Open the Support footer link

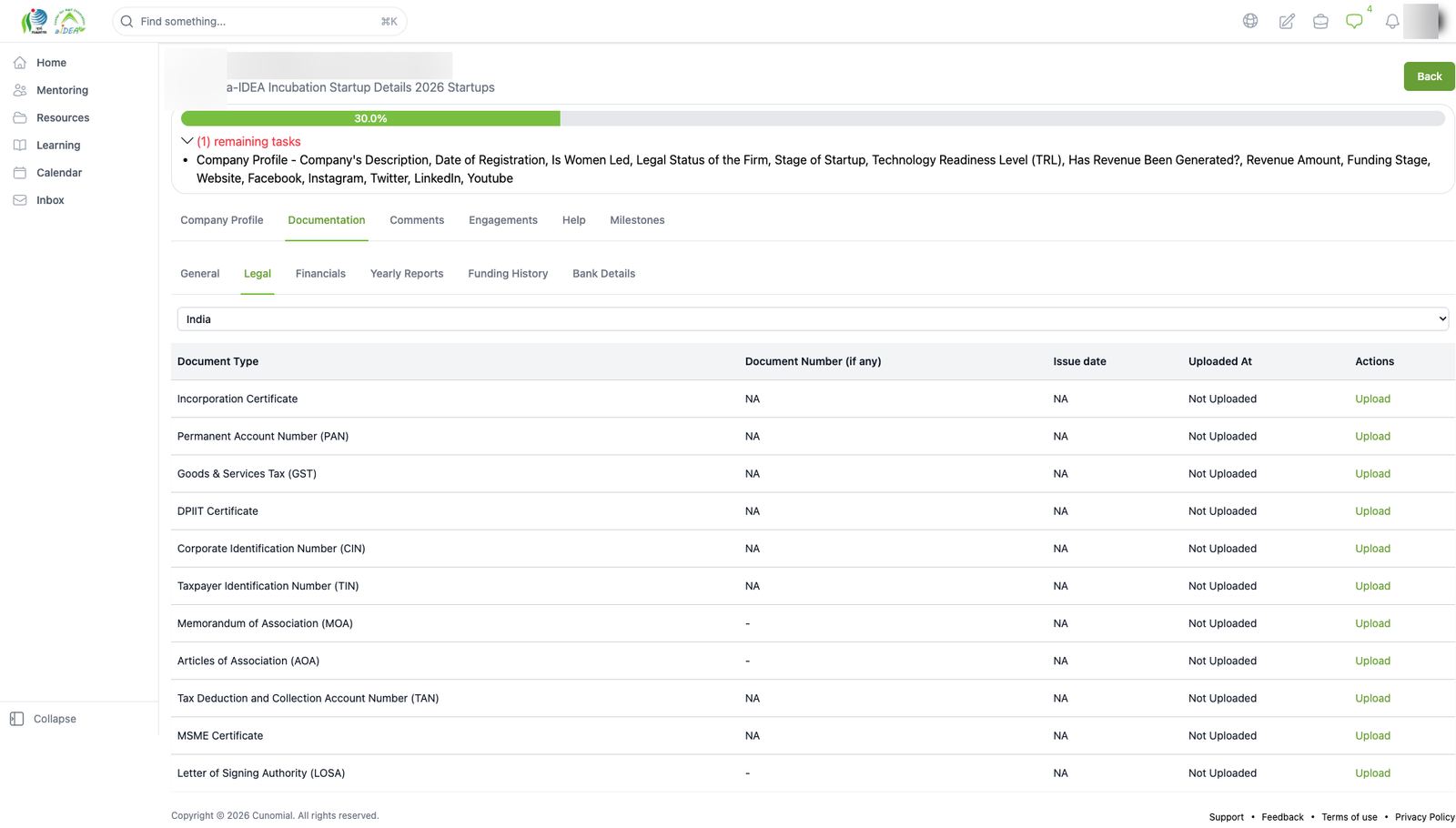click(1226, 817)
